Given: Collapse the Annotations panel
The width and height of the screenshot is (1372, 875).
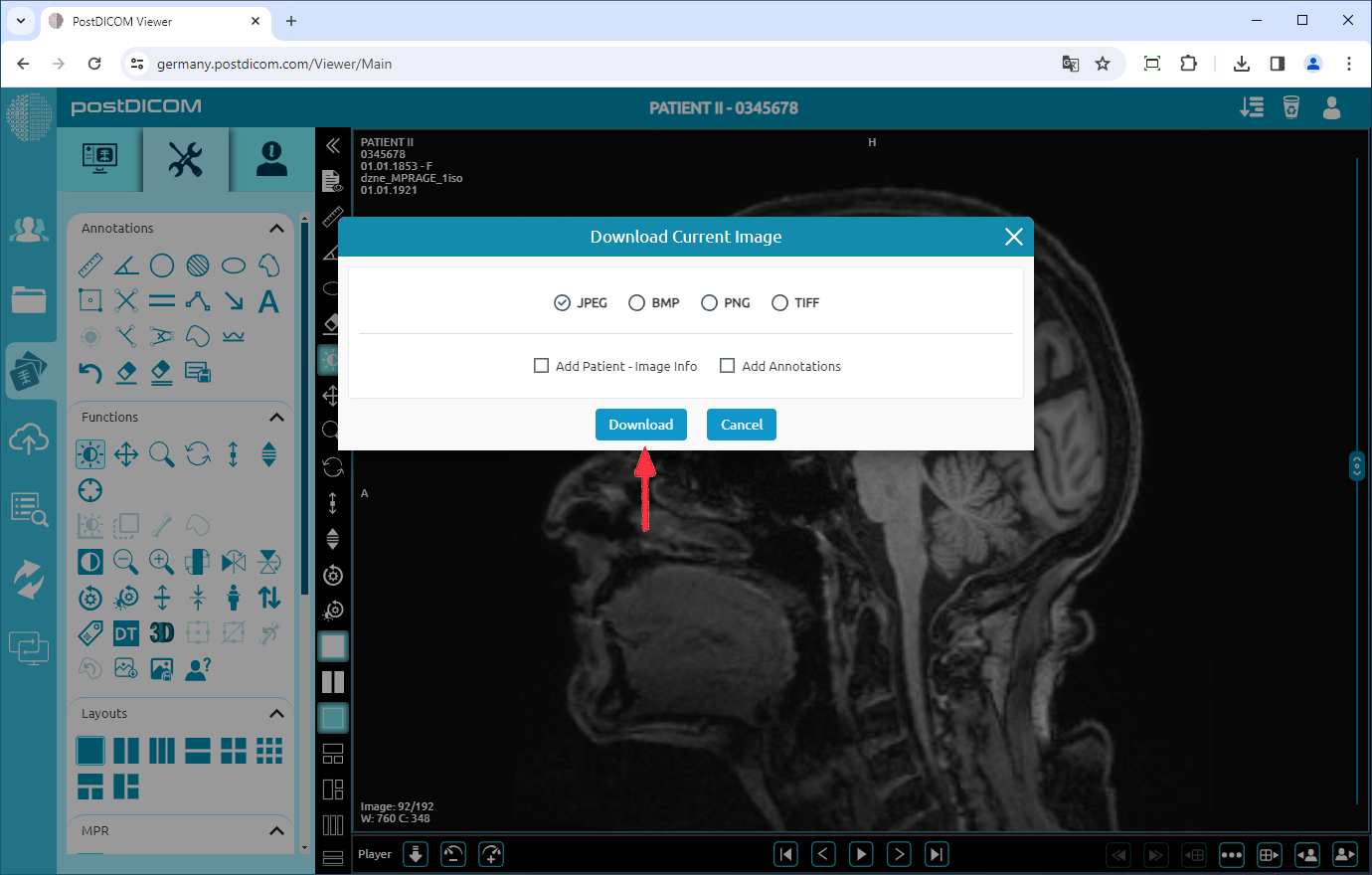Looking at the screenshot, I should point(276,228).
